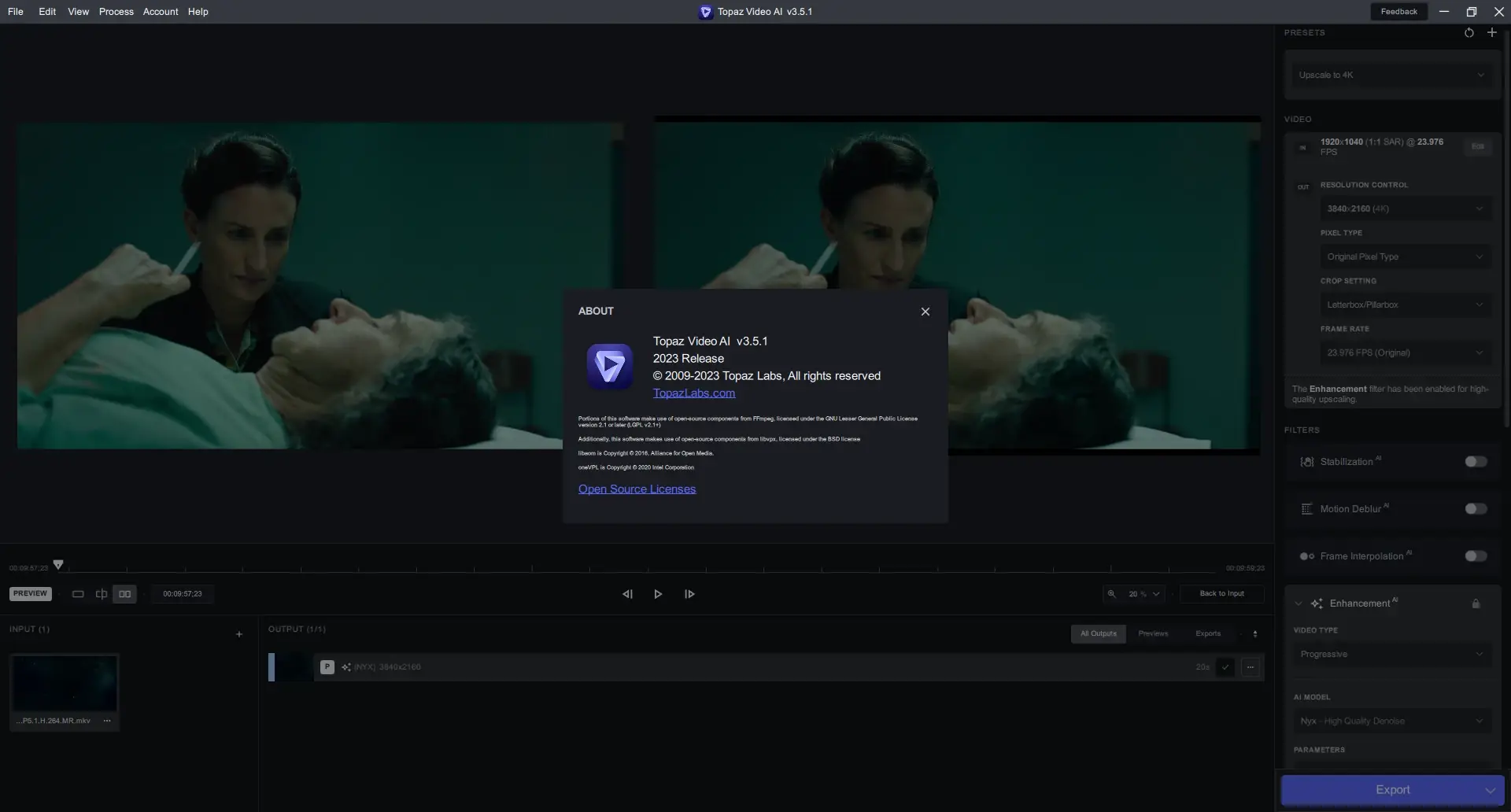Image resolution: width=1511 pixels, height=812 pixels.
Task: Click the Stabilization filter icon
Action: click(1307, 463)
